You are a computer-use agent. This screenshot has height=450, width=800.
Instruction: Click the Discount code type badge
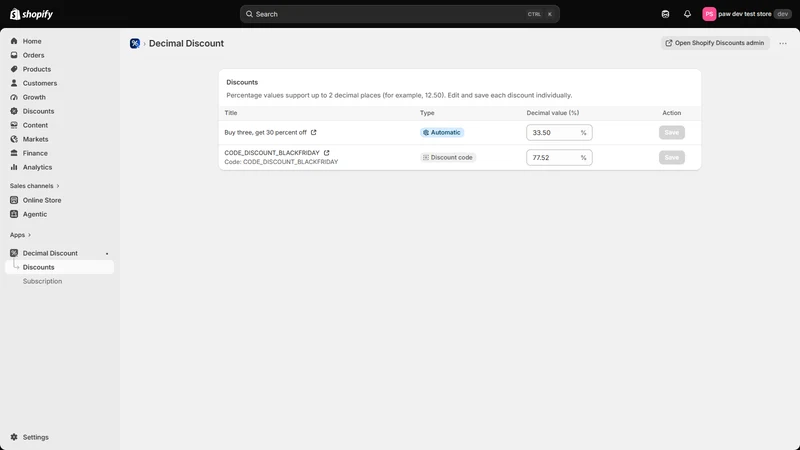[x=448, y=157]
